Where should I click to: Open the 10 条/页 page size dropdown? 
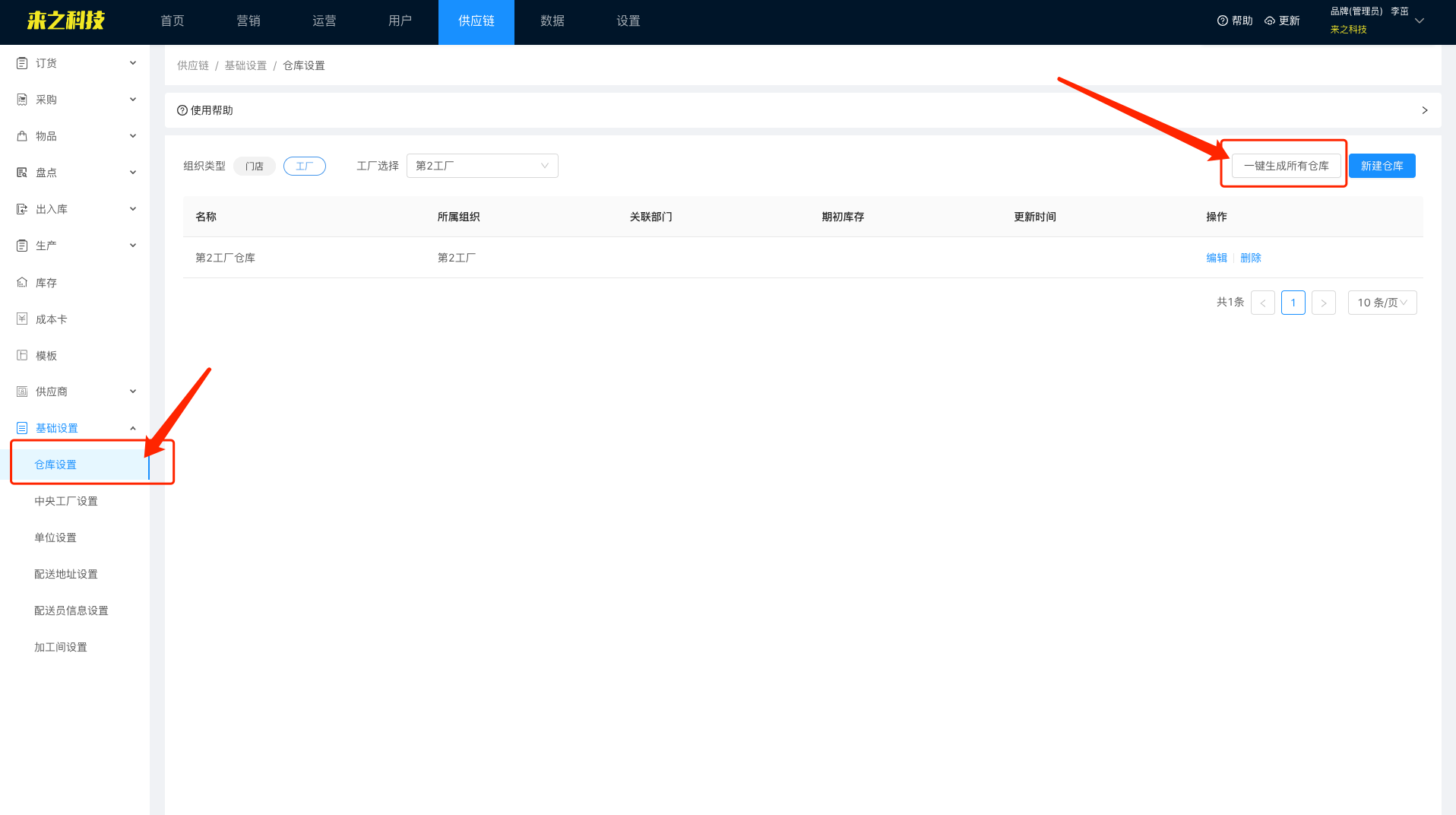point(1382,303)
